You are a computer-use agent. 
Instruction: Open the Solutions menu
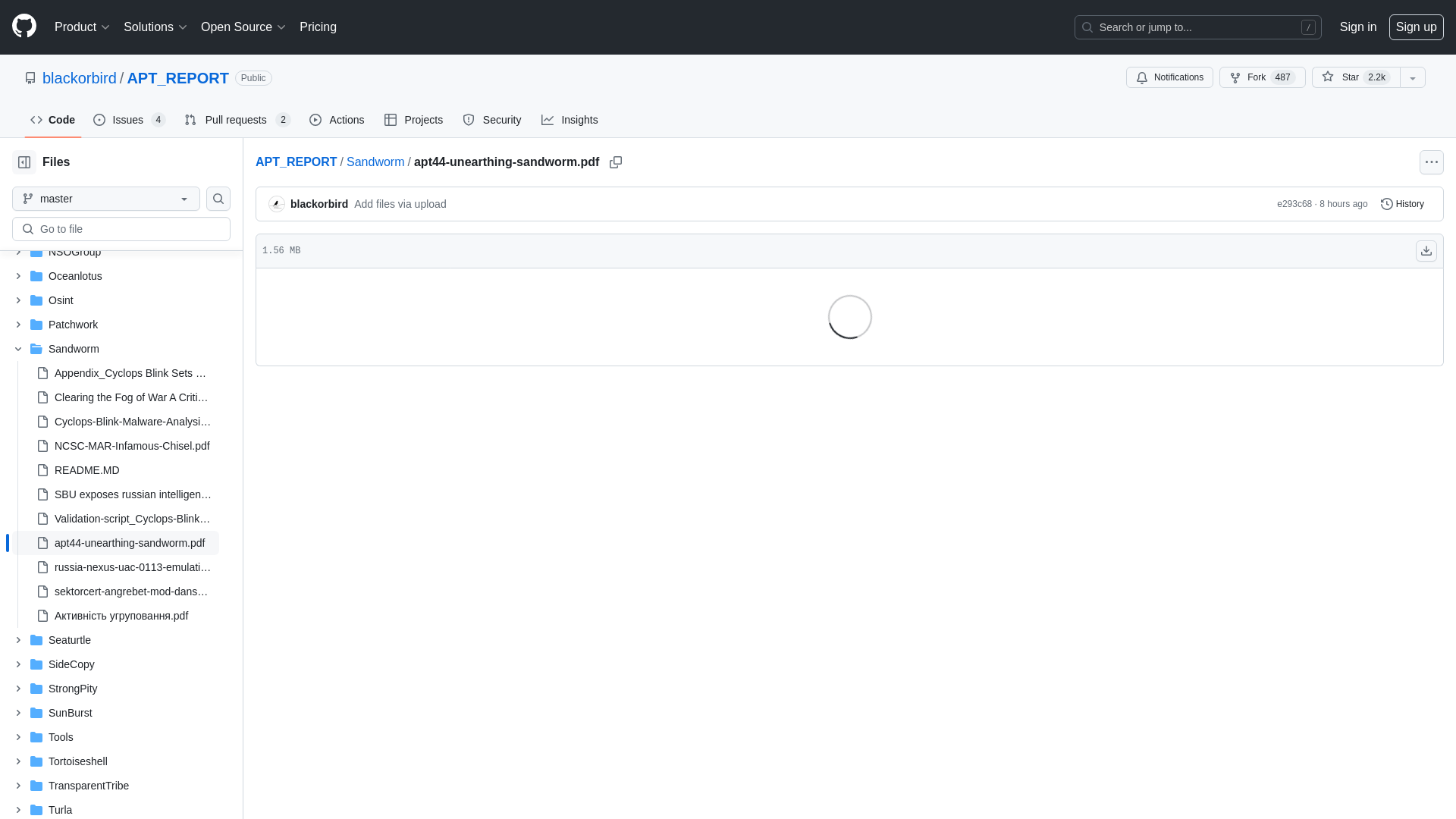pos(155,27)
